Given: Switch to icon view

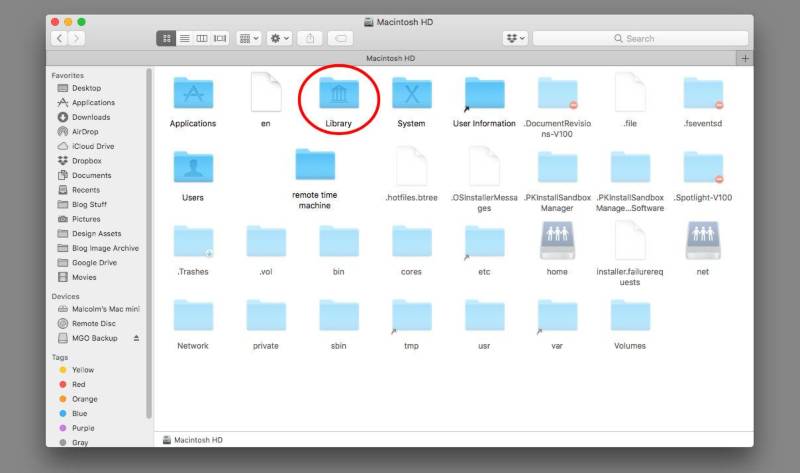Looking at the screenshot, I should click(166, 38).
